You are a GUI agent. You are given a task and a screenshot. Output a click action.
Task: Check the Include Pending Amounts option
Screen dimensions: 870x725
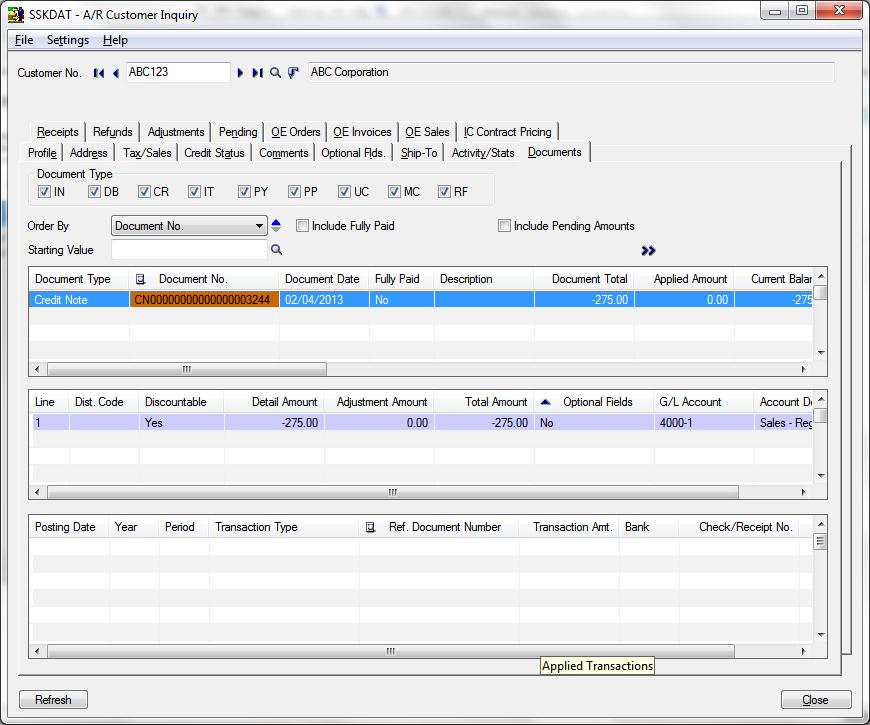(505, 226)
